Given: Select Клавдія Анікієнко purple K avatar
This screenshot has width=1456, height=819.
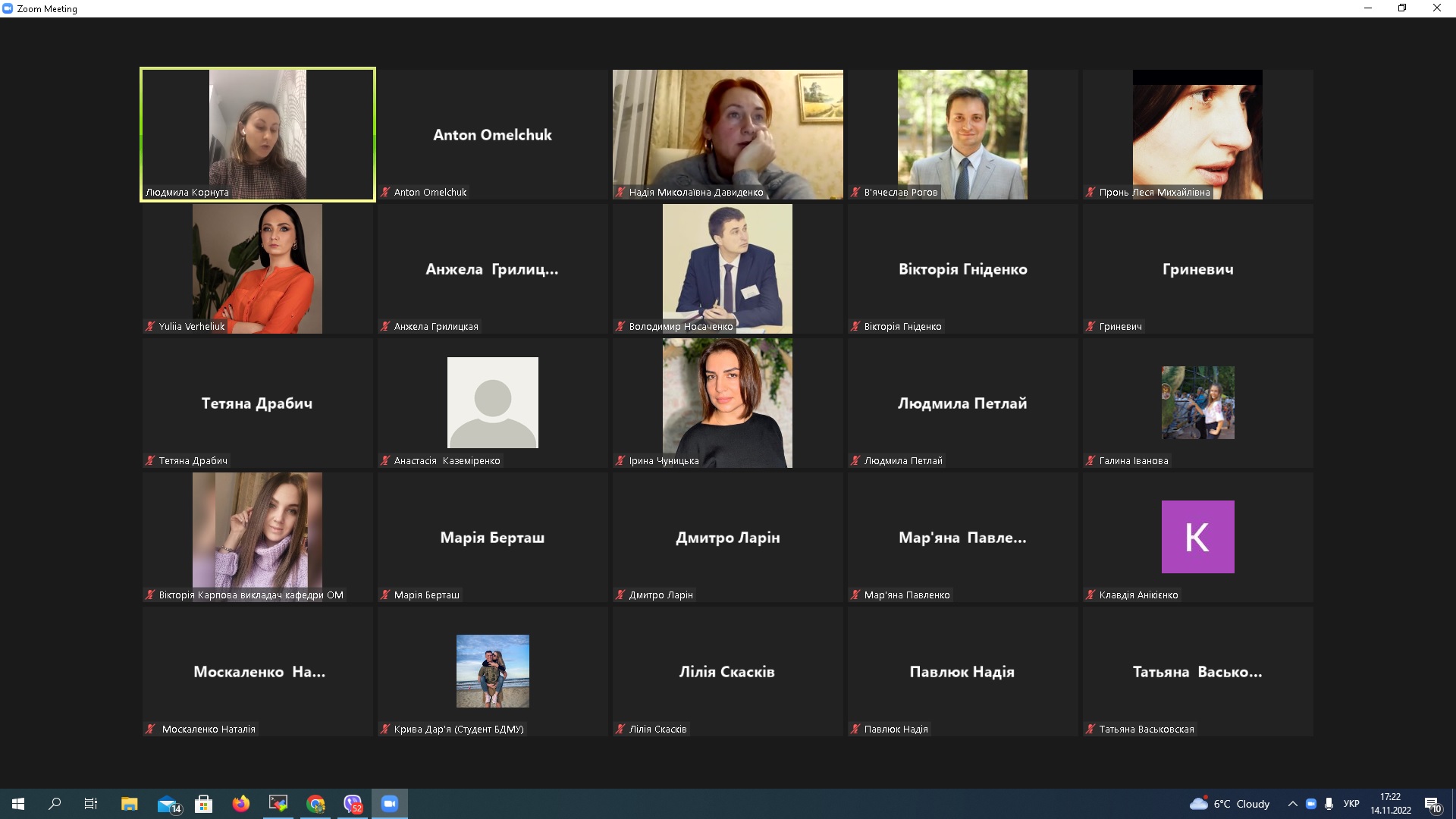Looking at the screenshot, I should 1198,537.
